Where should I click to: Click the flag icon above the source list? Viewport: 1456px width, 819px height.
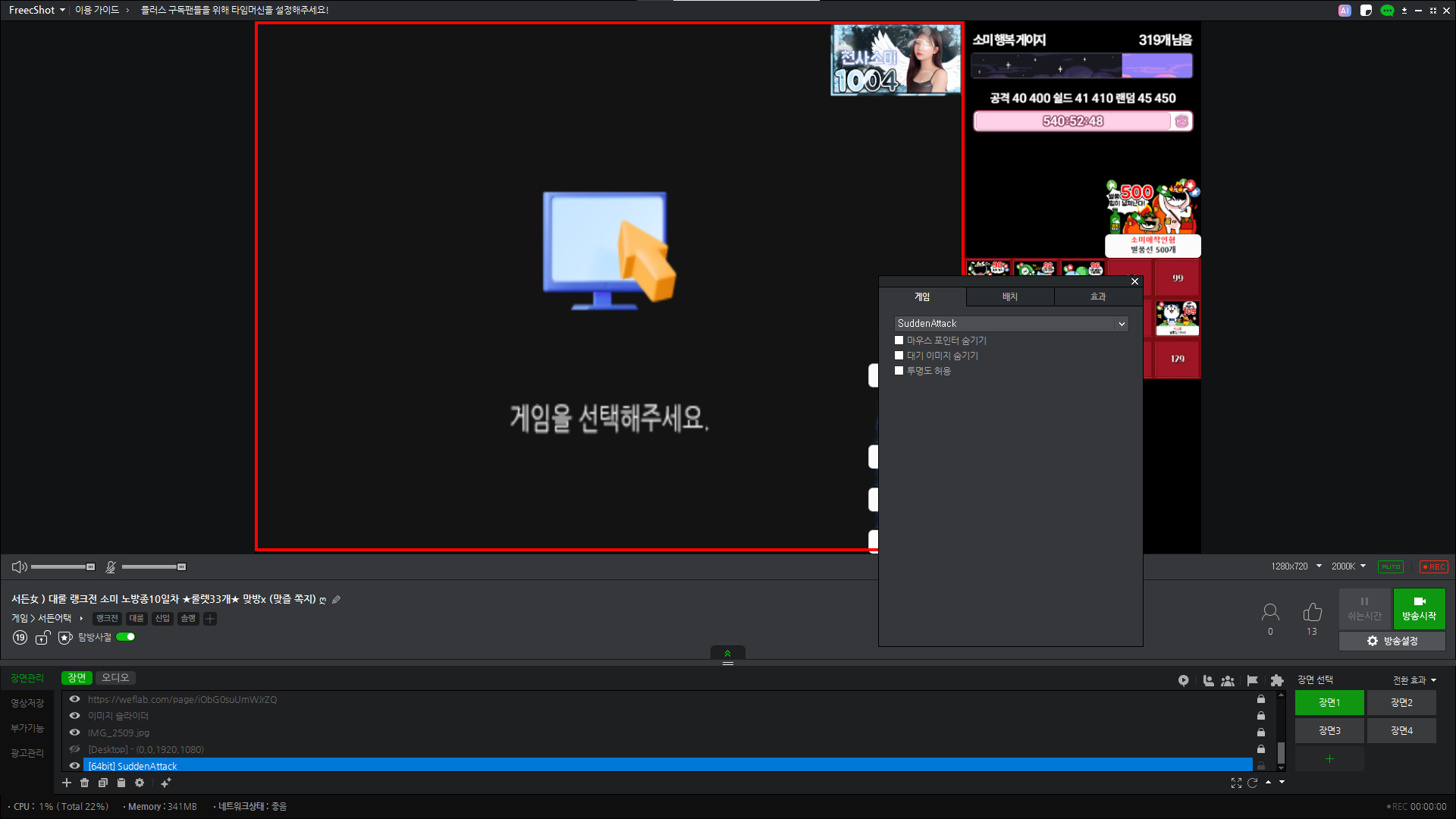[1252, 680]
